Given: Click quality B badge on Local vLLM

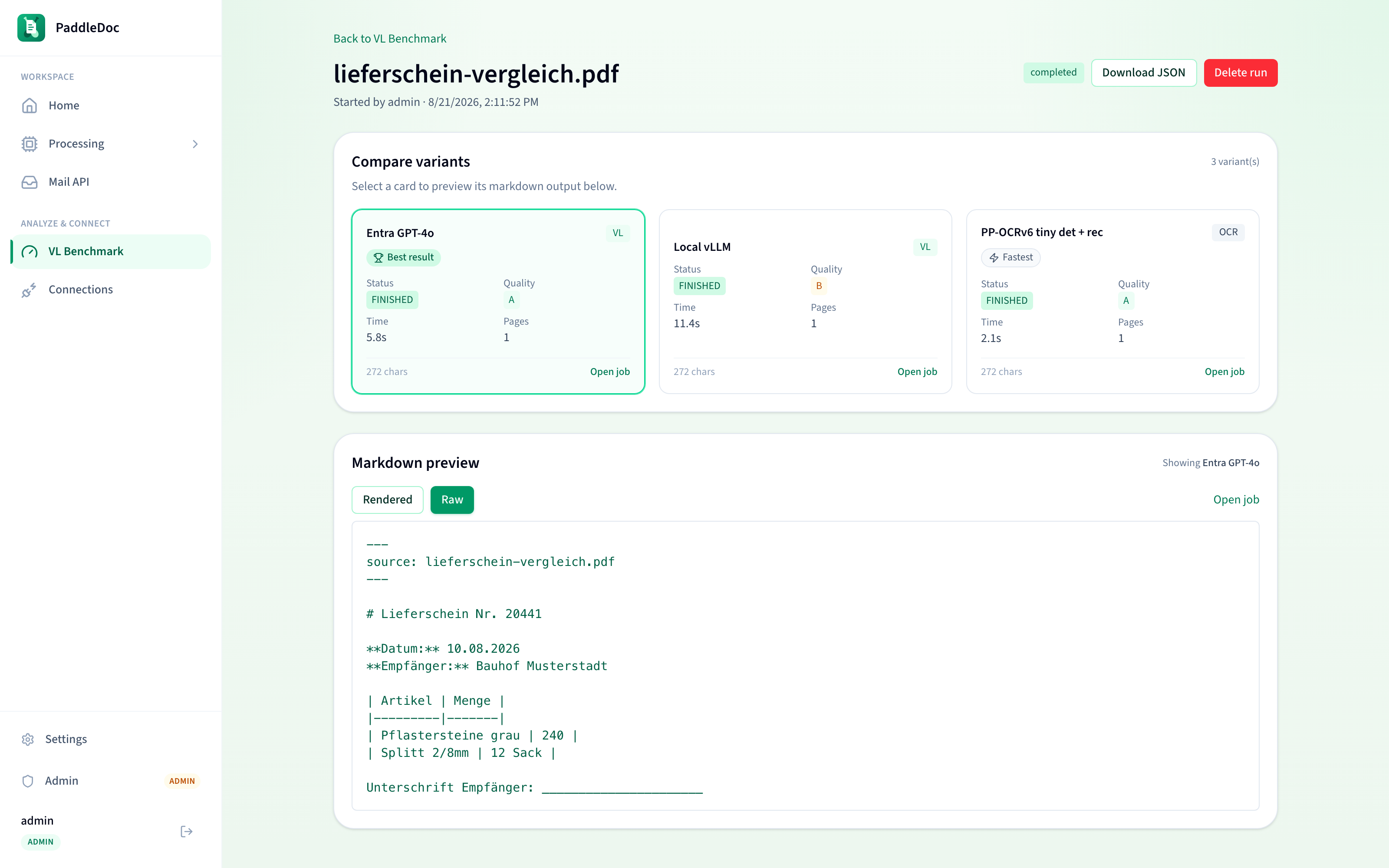Looking at the screenshot, I should [819, 286].
